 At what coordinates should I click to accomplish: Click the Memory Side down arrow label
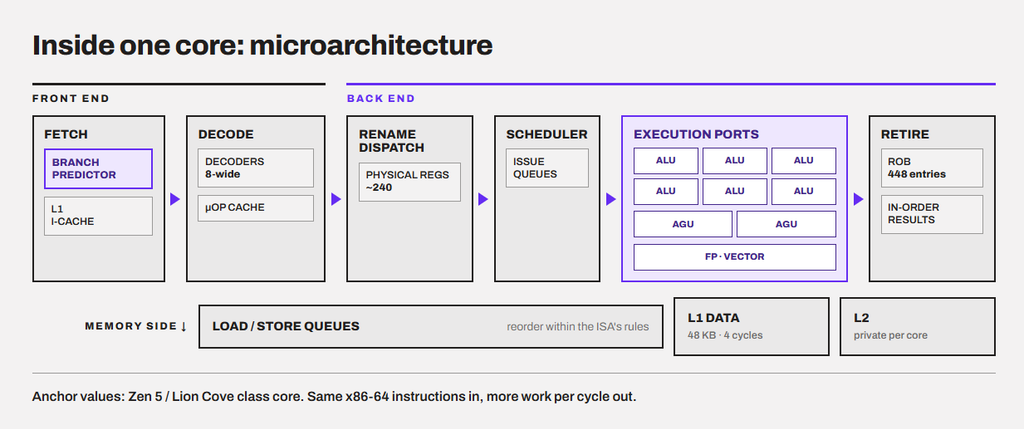(x=136, y=326)
